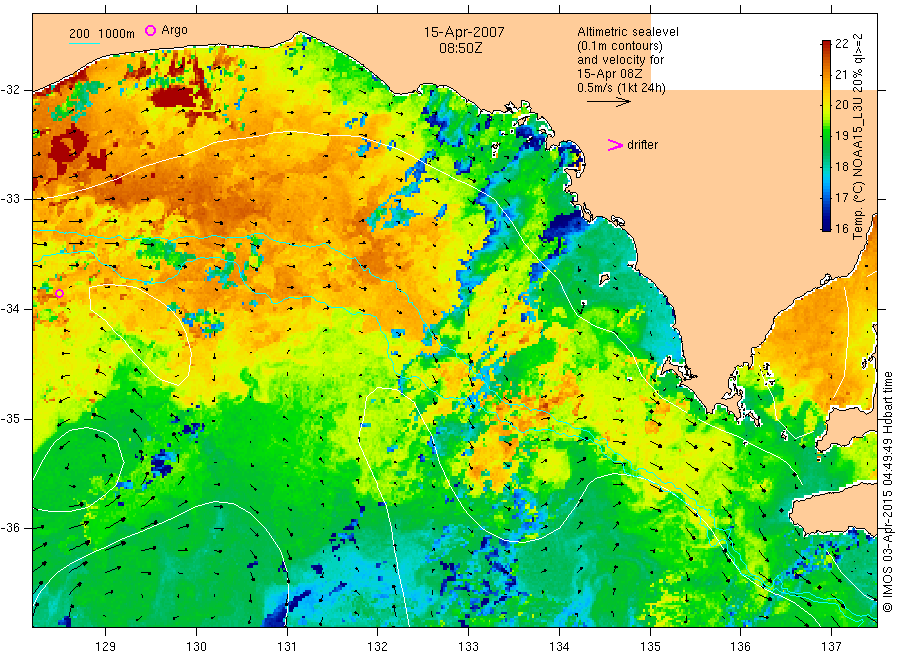Select the "drifter" legend label
This screenshot has height=660, width=900.
(x=642, y=145)
